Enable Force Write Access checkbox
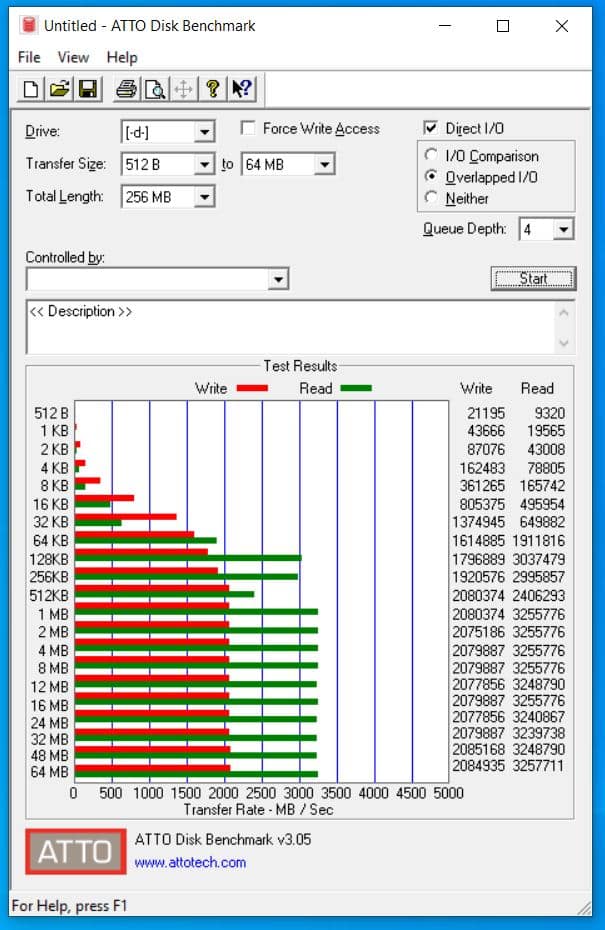The image size is (605, 930). pos(248,128)
